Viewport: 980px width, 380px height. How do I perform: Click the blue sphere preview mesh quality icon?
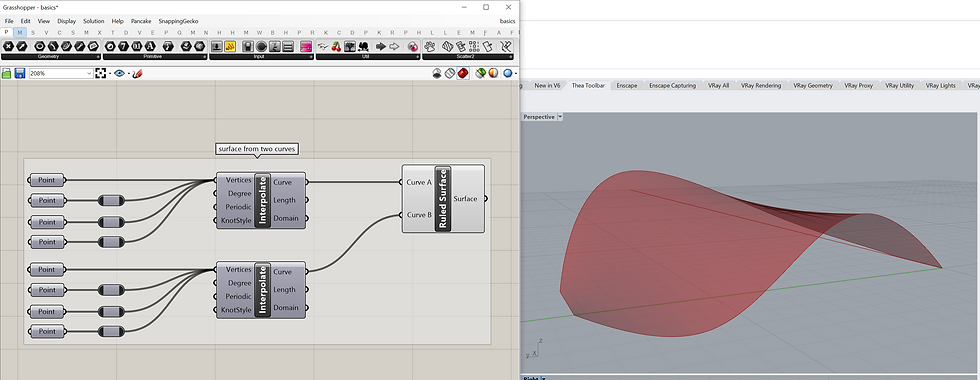click(508, 73)
